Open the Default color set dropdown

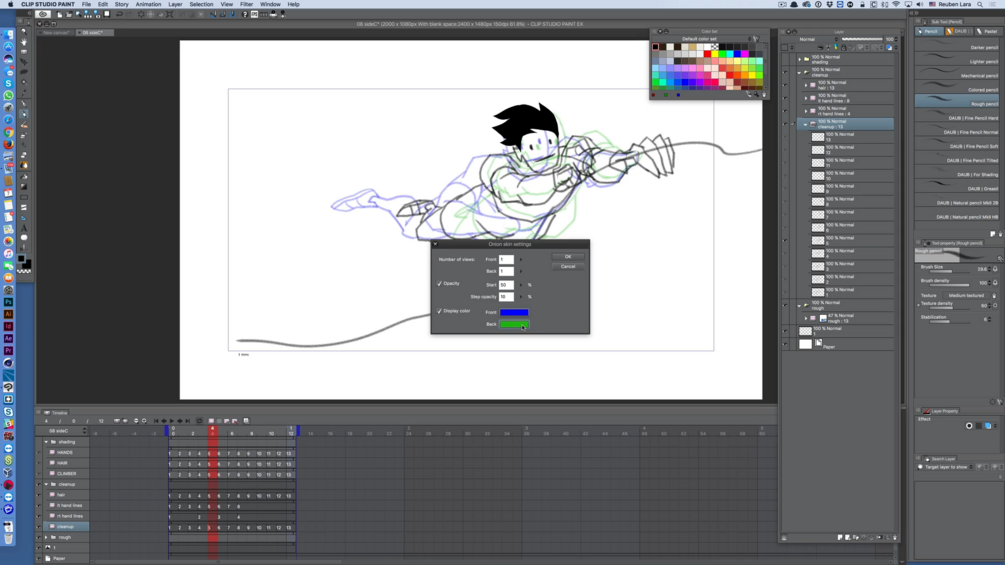click(x=702, y=39)
